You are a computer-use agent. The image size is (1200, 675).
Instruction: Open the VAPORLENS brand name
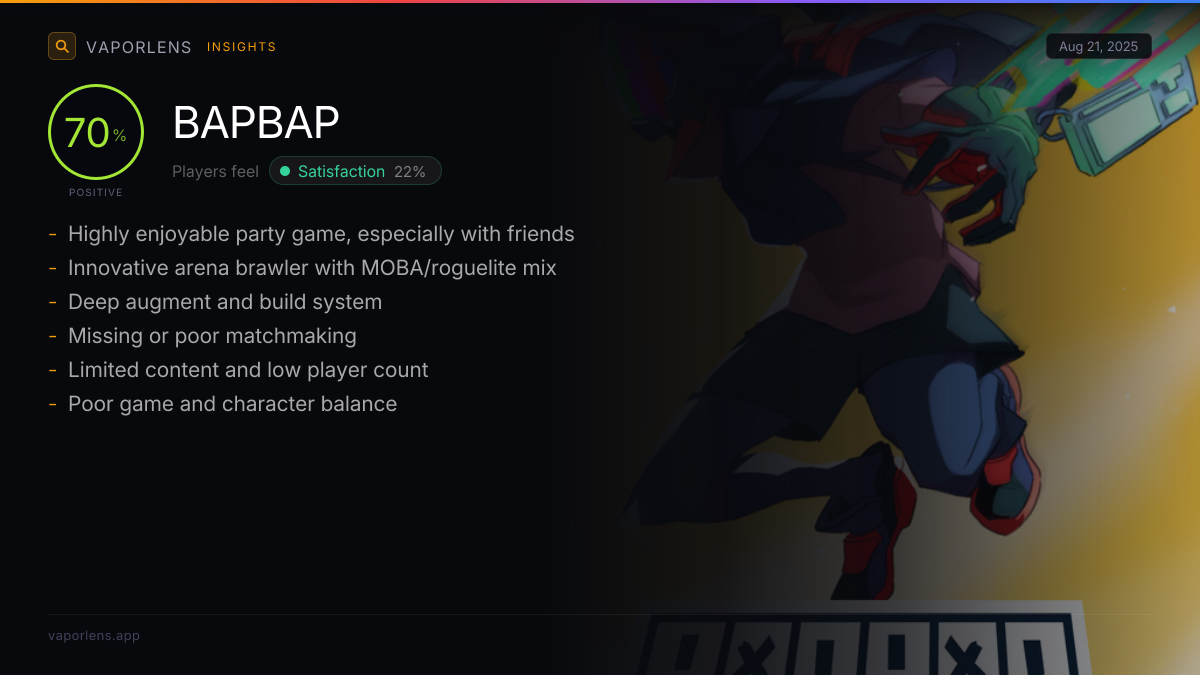coord(139,47)
